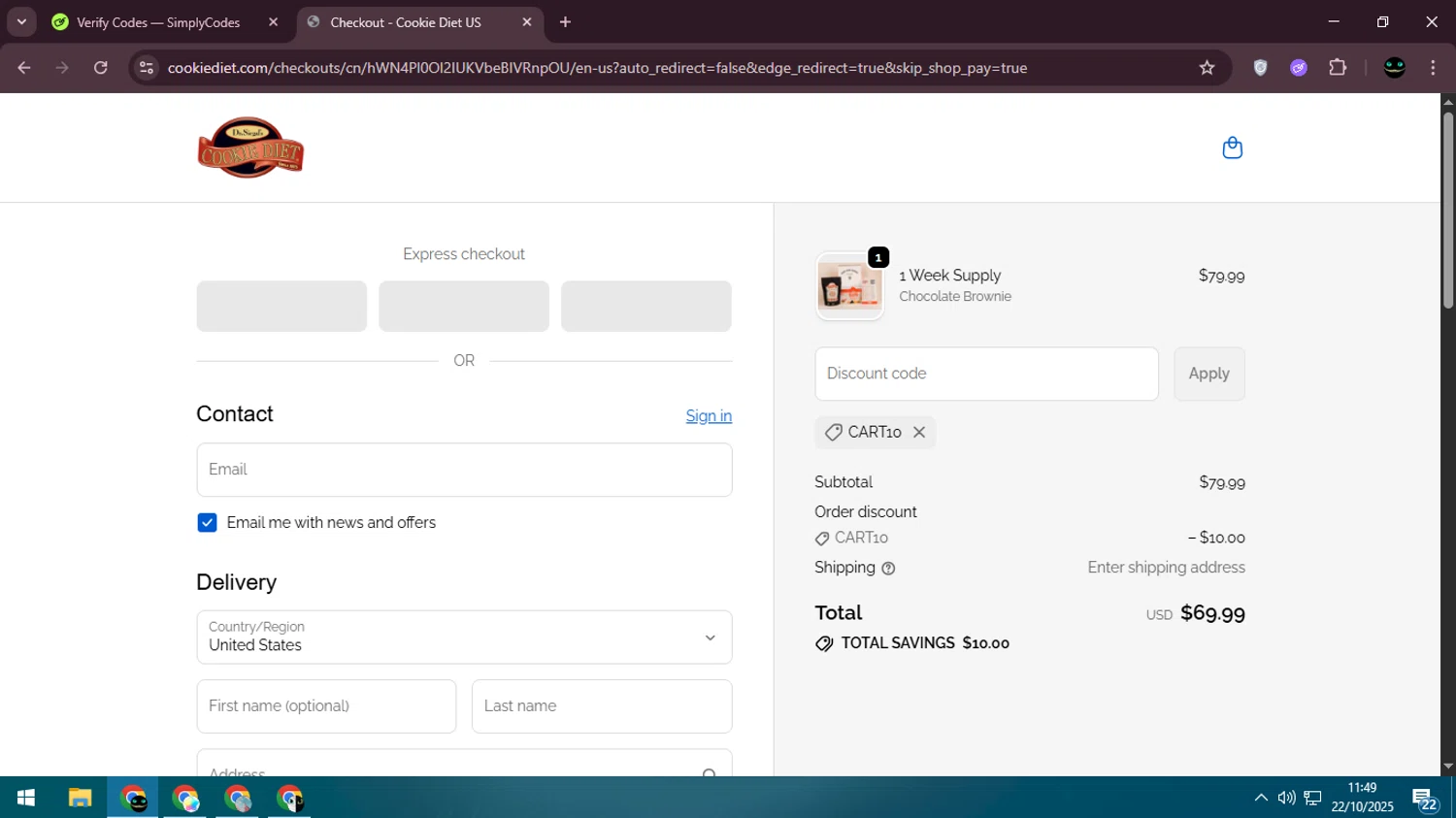This screenshot has height=818, width=1456.
Task: Click the shipping help question mark icon
Action: [x=888, y=569]
